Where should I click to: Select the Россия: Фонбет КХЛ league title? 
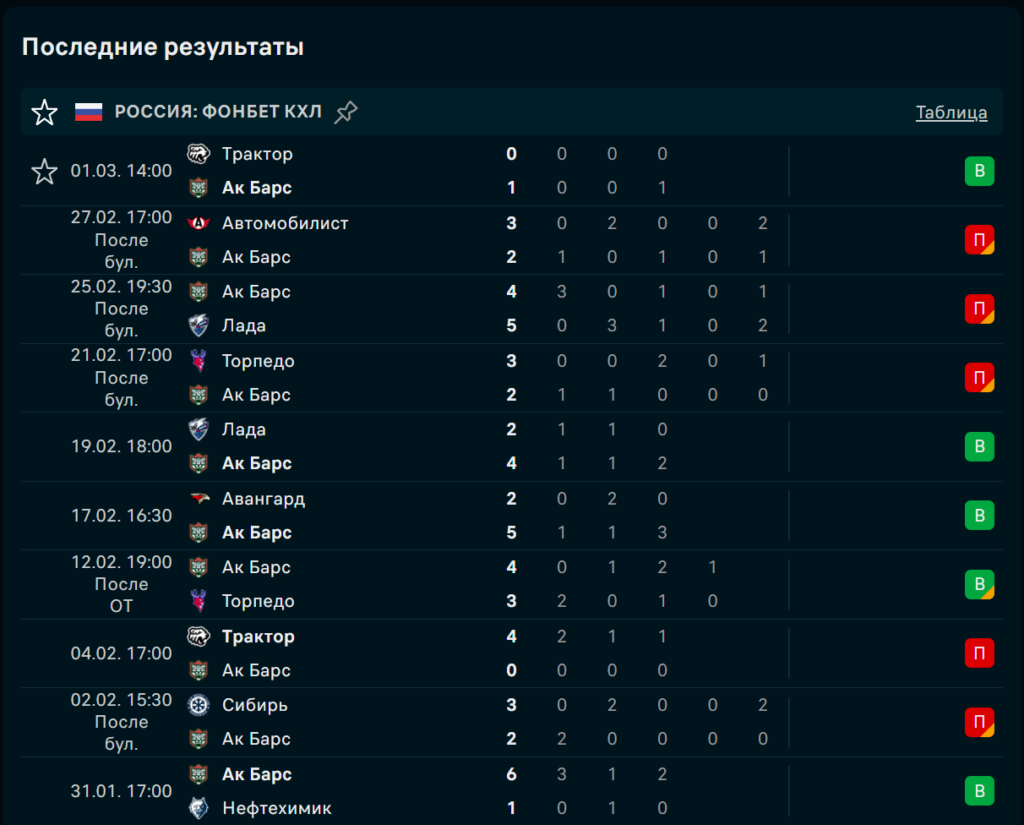[x=218, y=112]
